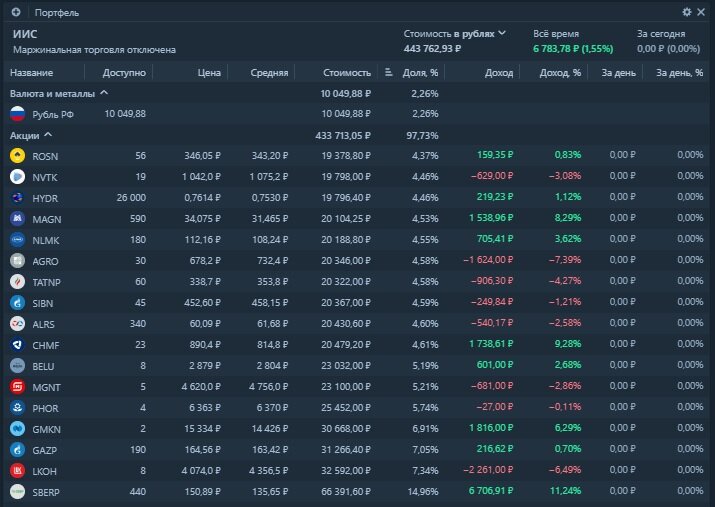Sort by За день column header
The image size is (715, 507).
[x=618, y=72]
